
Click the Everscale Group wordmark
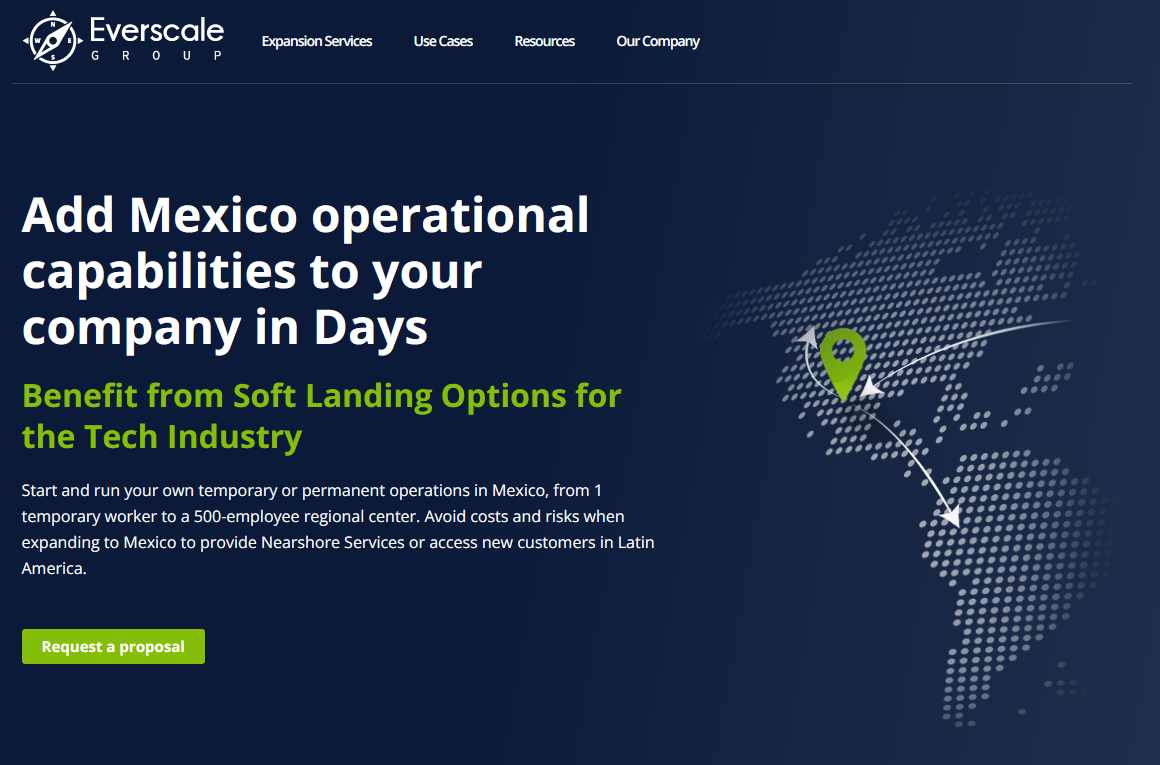tap(157, 38)
